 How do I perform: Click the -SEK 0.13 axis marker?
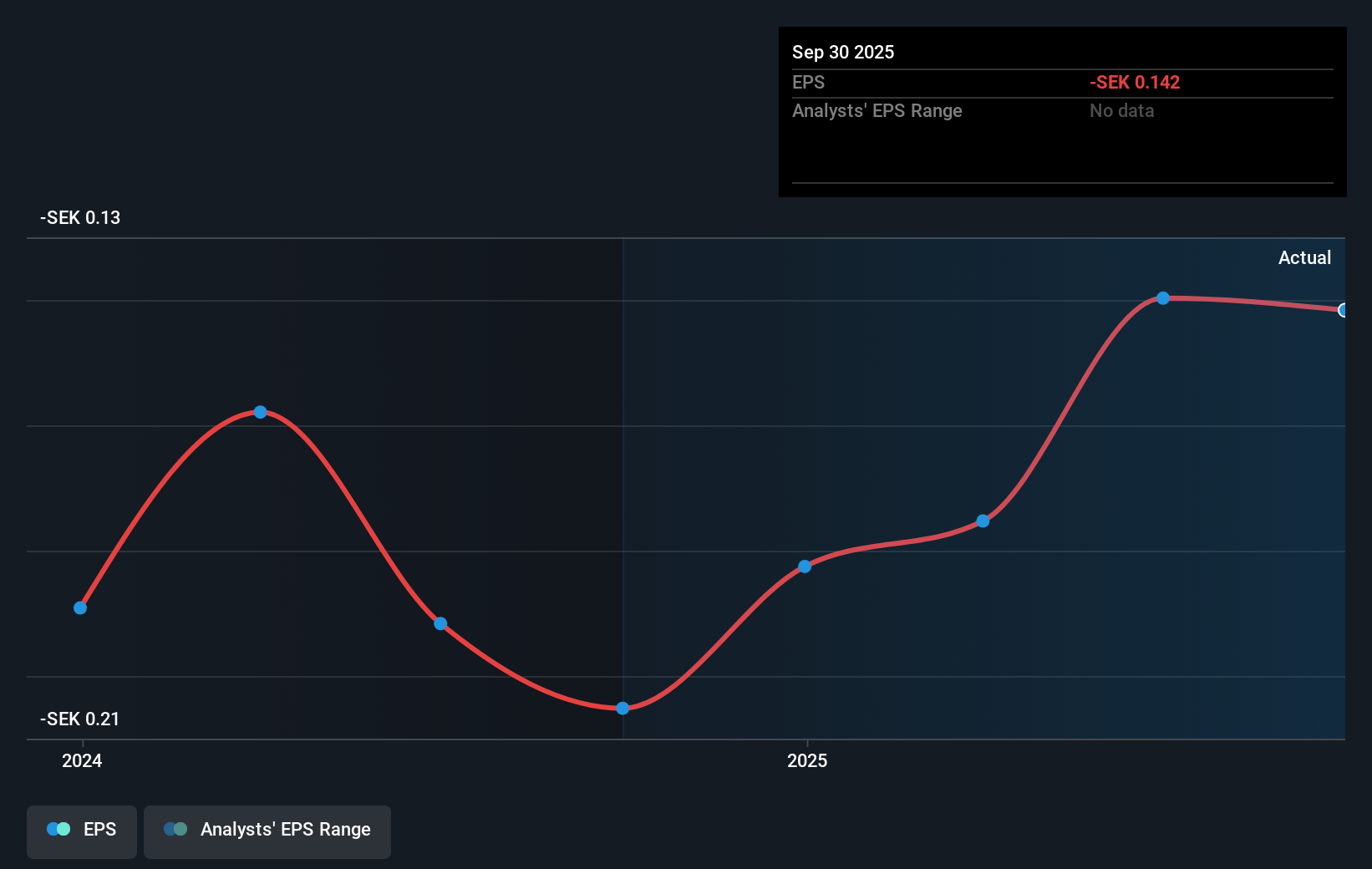click(79, 217)
